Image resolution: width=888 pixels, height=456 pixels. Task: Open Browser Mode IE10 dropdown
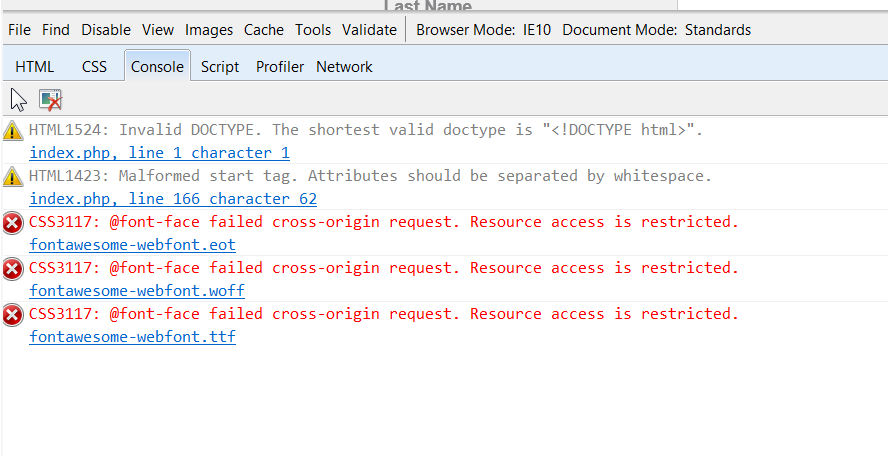point(484,29)
